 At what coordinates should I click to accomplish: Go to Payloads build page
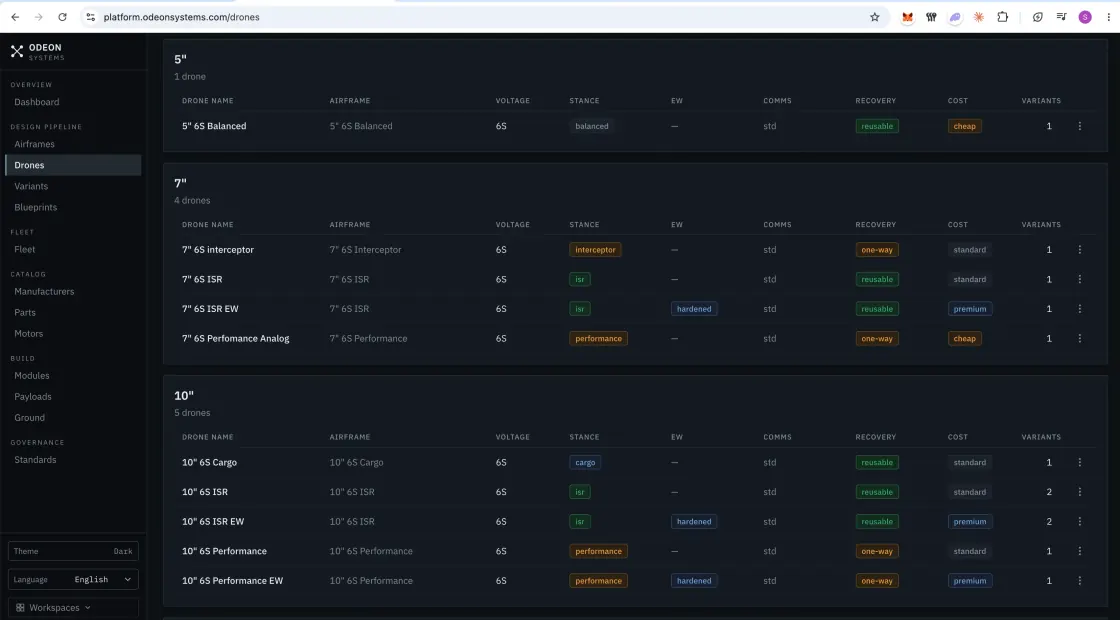[x=33, y=396]
